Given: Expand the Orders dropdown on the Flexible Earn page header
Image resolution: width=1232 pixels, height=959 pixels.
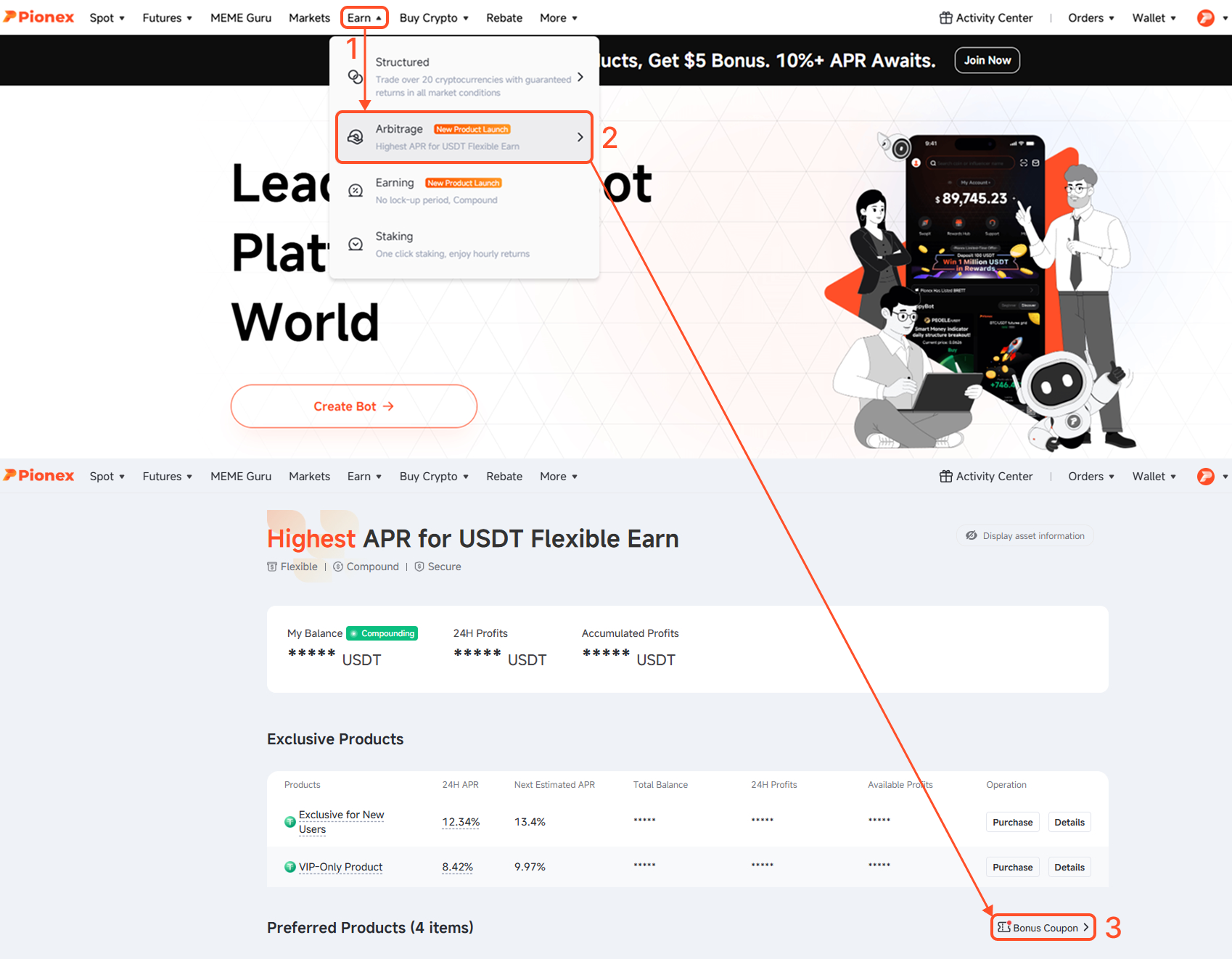Looking at the screenshot, I should (1091, 477).
